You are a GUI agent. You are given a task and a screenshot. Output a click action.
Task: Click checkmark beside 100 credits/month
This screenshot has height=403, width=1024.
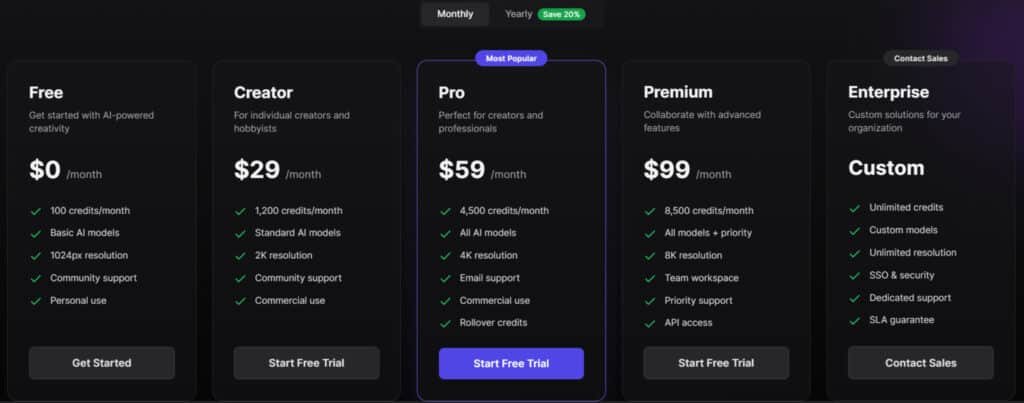pos(36,211)
